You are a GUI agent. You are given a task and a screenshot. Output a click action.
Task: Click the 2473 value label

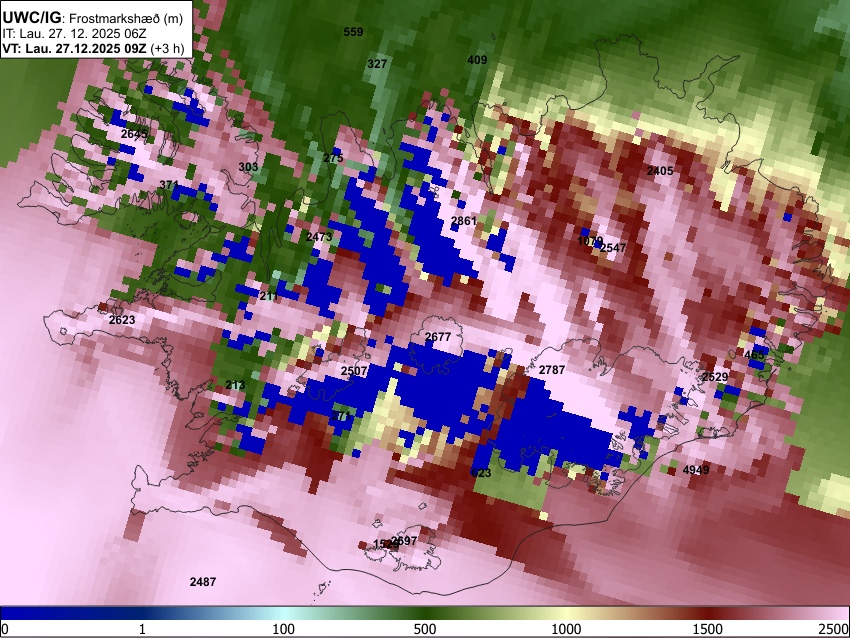[319, 237]
